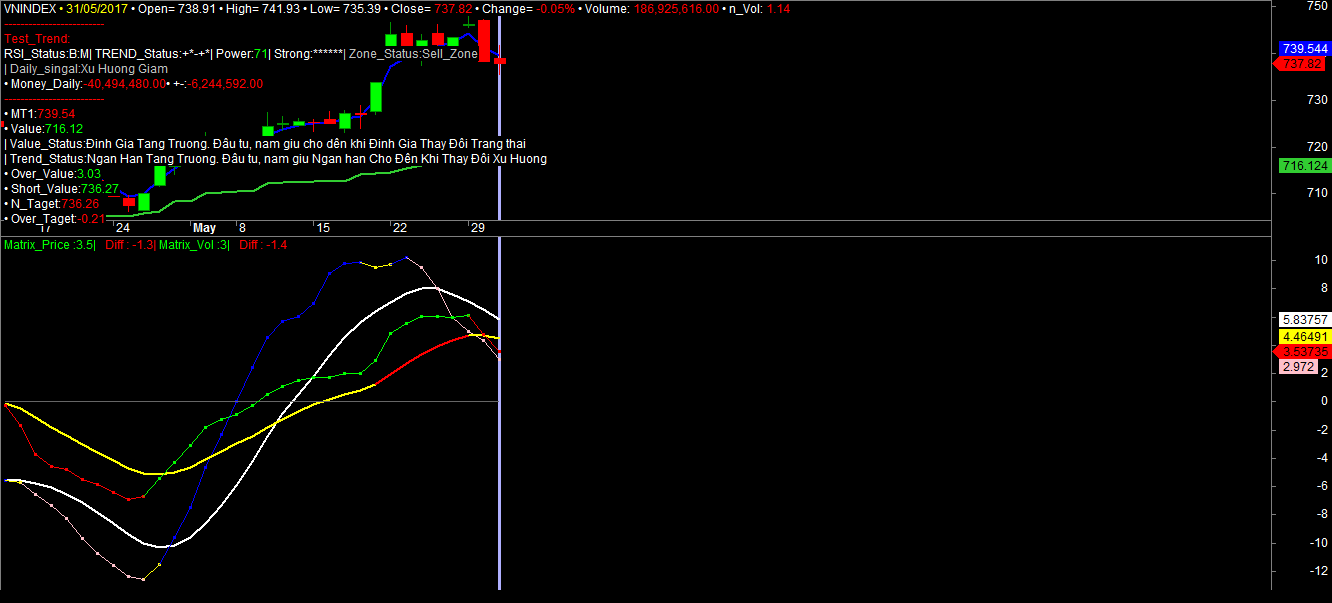
Task: Select the blue 739.544 price tag
Action: 1304,48
